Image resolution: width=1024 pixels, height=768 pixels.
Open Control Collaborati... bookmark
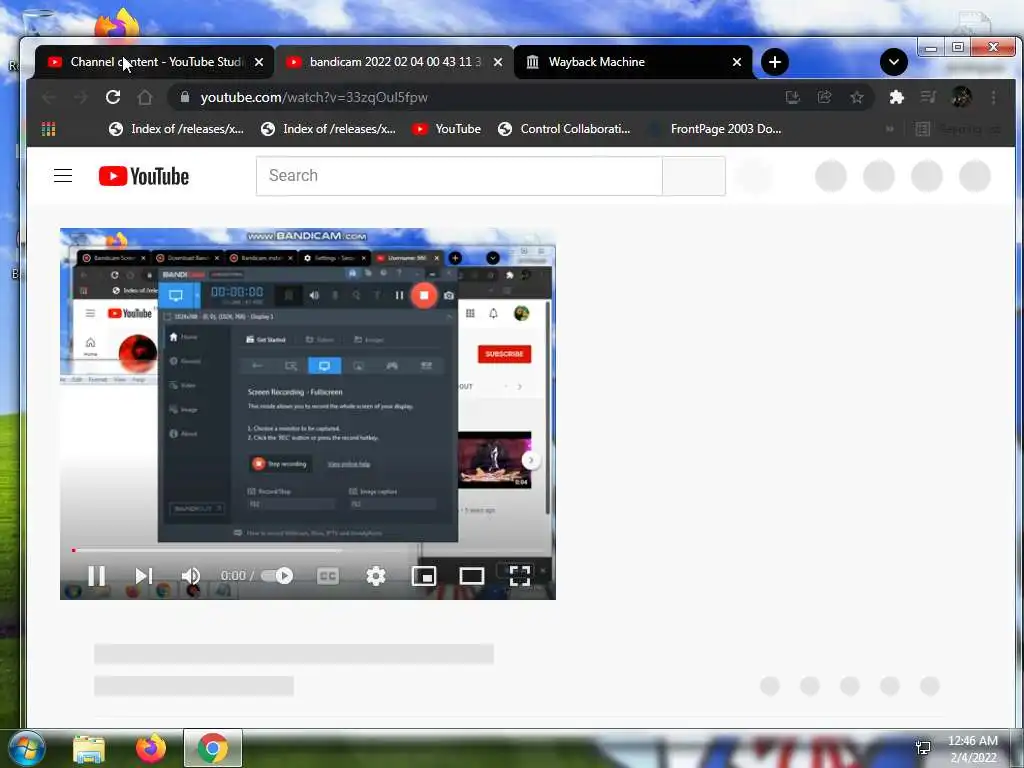[564, 129]
